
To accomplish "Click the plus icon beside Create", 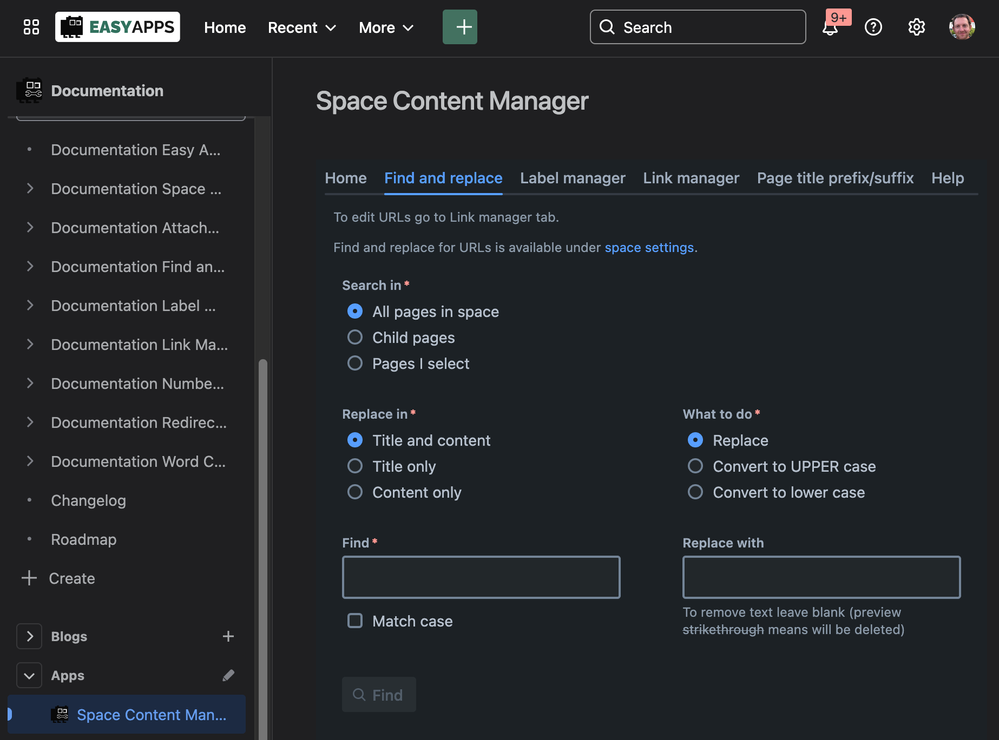I will 29,578.
